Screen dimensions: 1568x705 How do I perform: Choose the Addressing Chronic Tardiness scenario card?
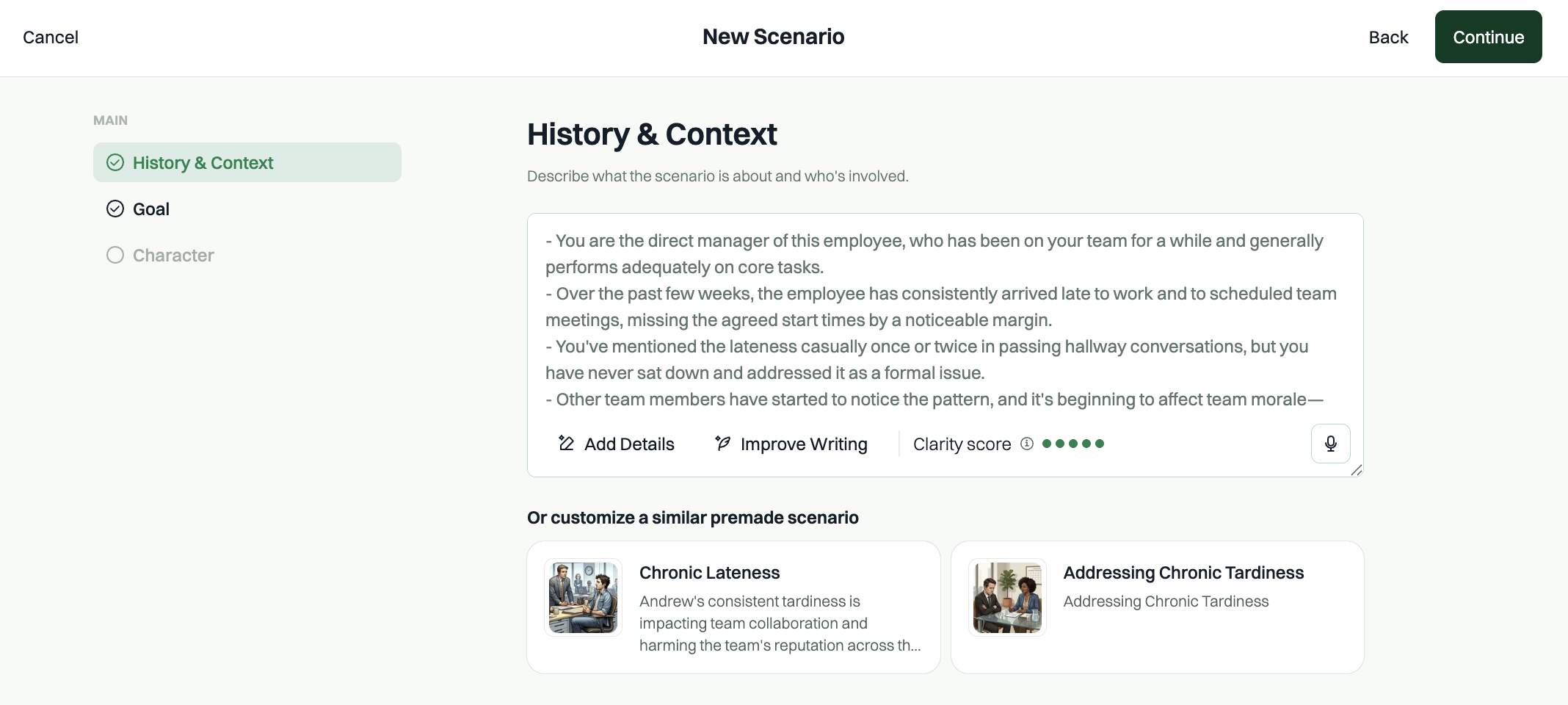(1158, 607)
